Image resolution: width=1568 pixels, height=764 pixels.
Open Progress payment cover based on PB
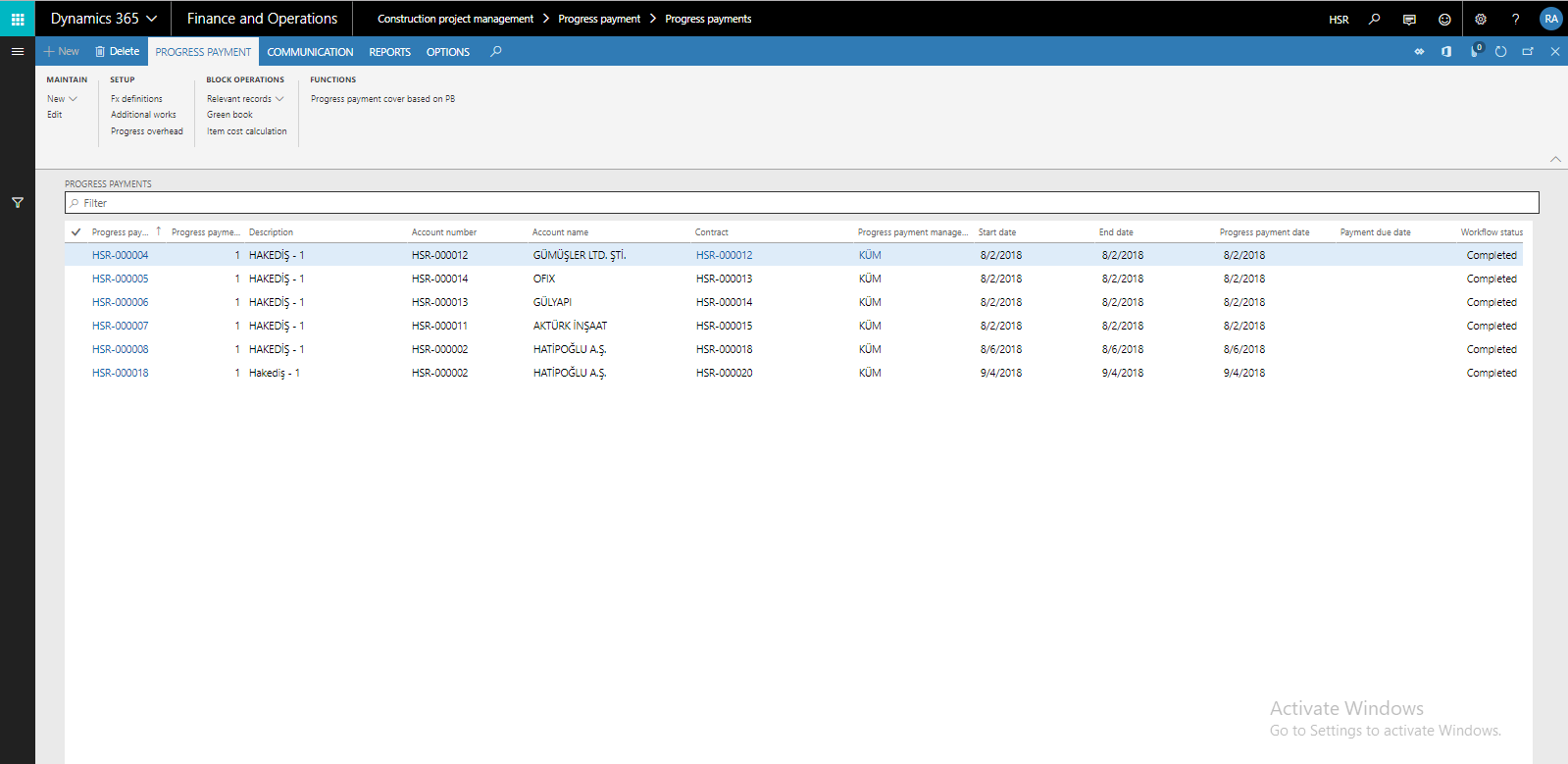pos(382,99)
